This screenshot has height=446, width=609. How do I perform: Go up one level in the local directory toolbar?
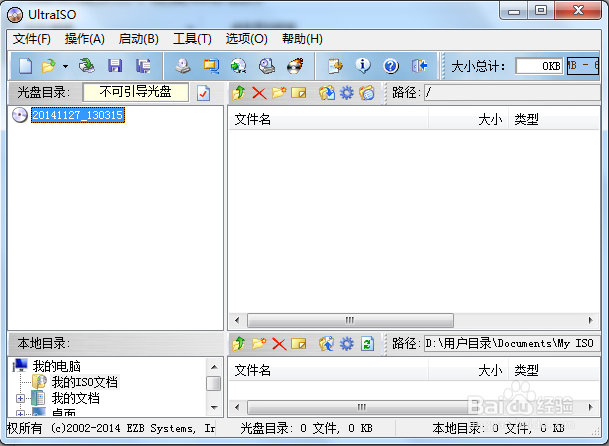tap(238, 343)
